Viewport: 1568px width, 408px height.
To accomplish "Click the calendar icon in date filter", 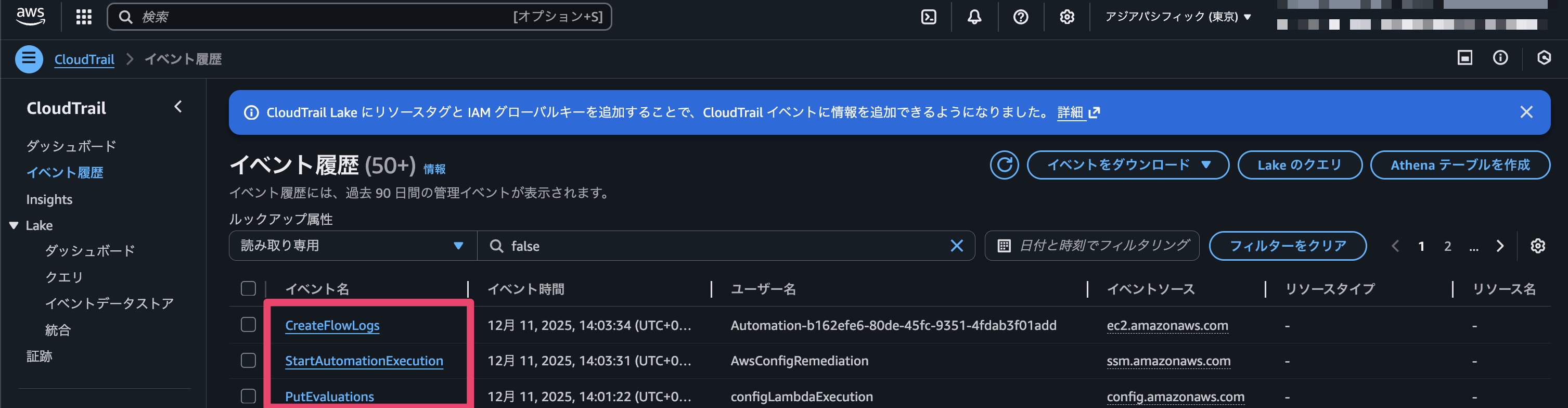I will tap(1005, 246).
